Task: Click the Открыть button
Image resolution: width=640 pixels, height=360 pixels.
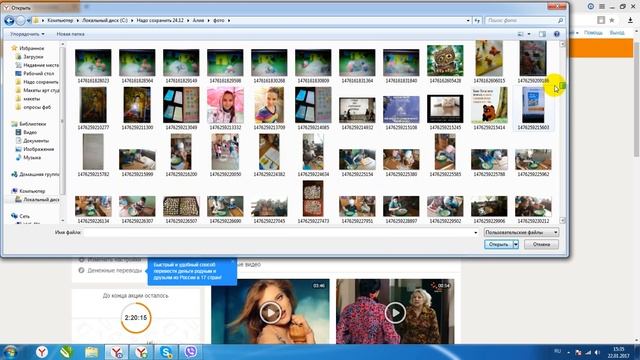Action: click(498, 244)
